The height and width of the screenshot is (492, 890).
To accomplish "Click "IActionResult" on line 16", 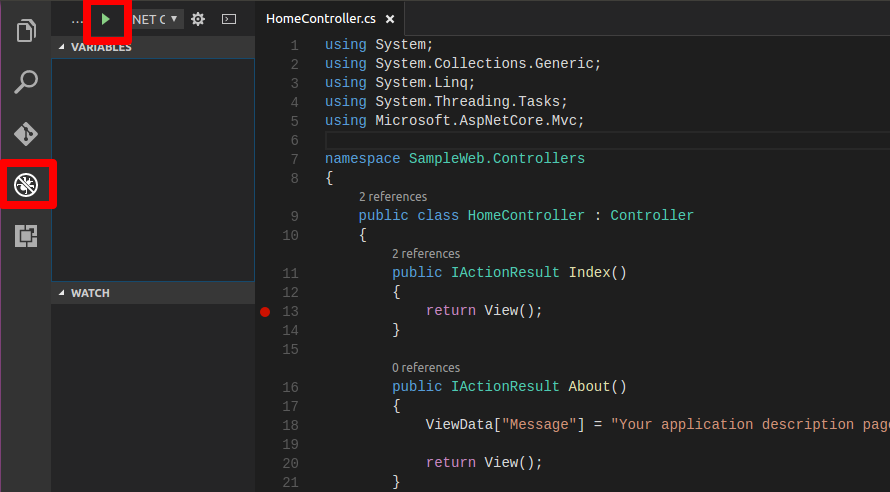I will [505, 387].
